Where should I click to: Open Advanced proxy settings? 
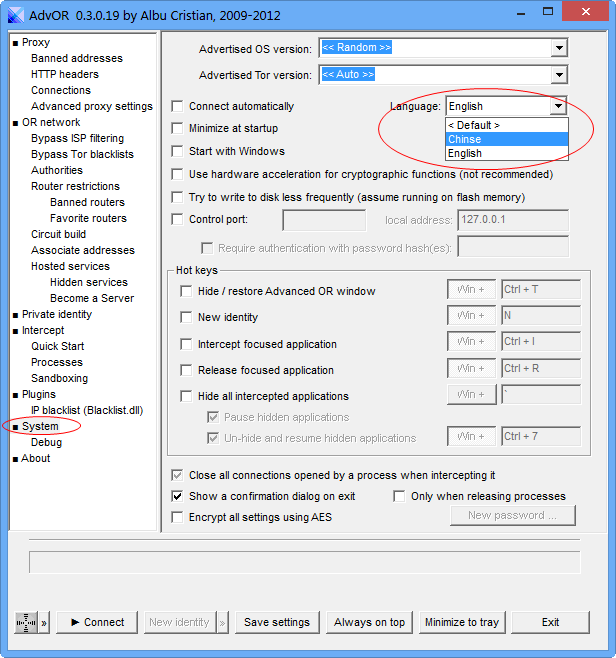click(x=92, y=106)
